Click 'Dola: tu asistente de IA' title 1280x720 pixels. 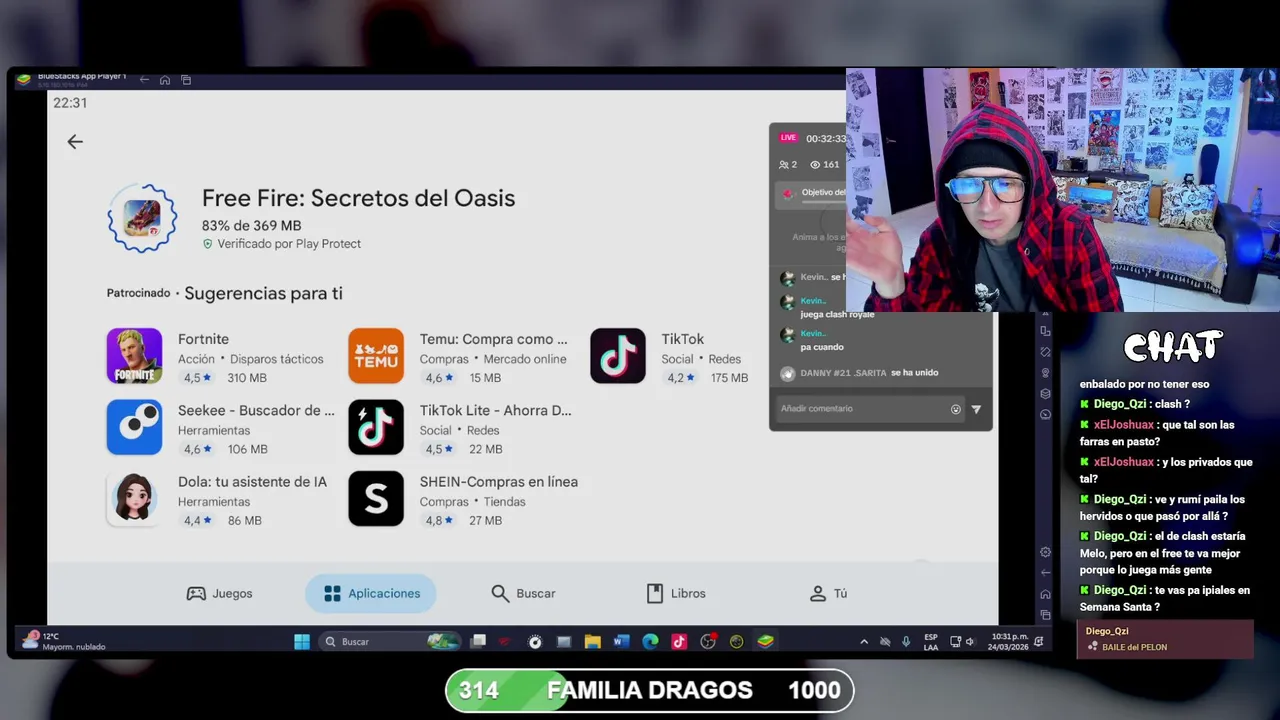[252, 481]
